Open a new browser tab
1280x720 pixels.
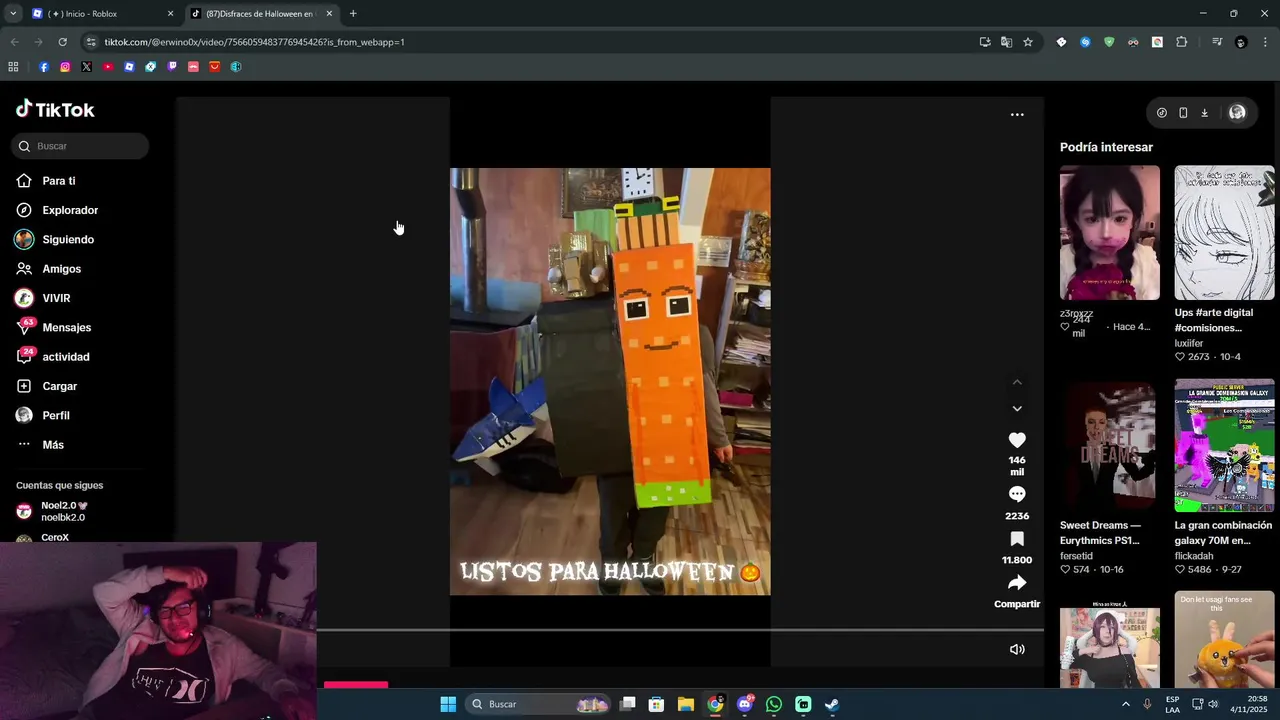point(353,14)
